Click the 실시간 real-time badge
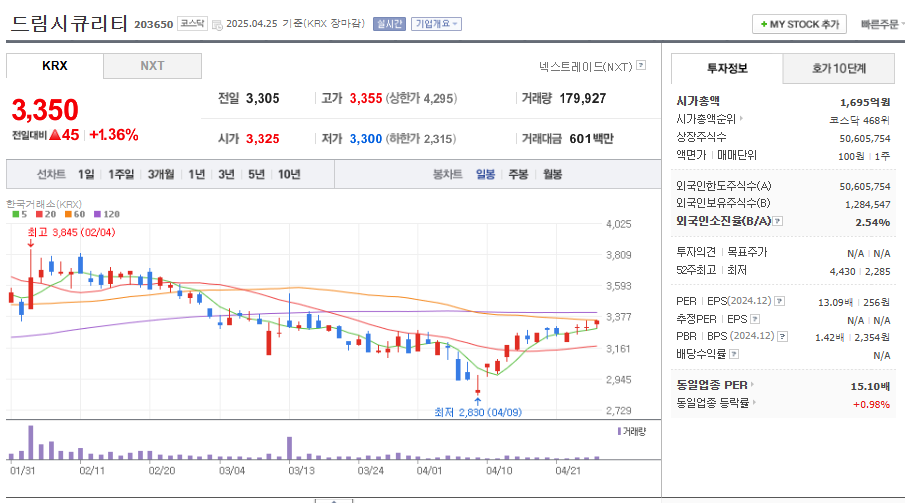905x503 pixels. pyautogui.click(x=390, y=24)
